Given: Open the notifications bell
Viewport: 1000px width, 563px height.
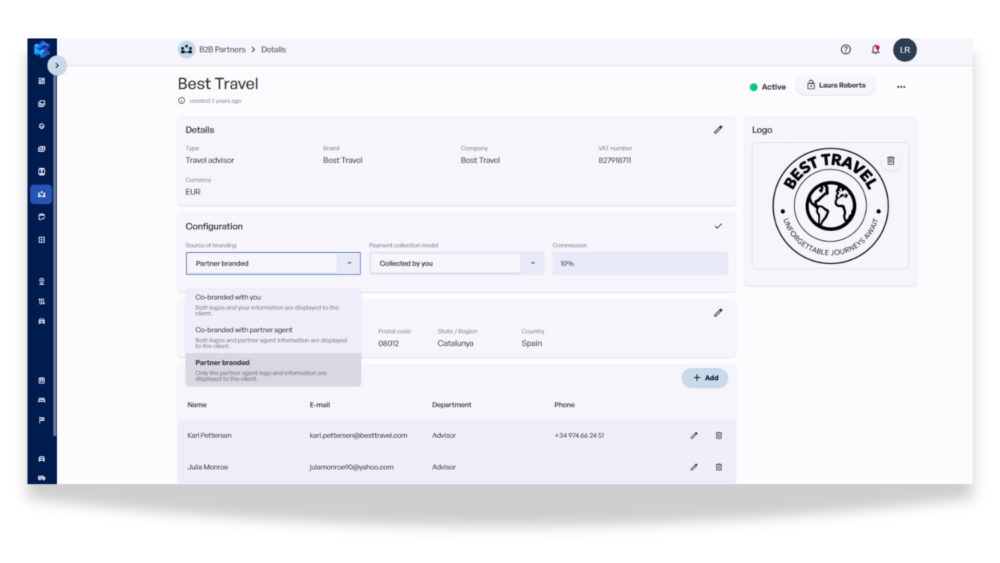Looking at the screenshot, I should [x=876, y=50].
